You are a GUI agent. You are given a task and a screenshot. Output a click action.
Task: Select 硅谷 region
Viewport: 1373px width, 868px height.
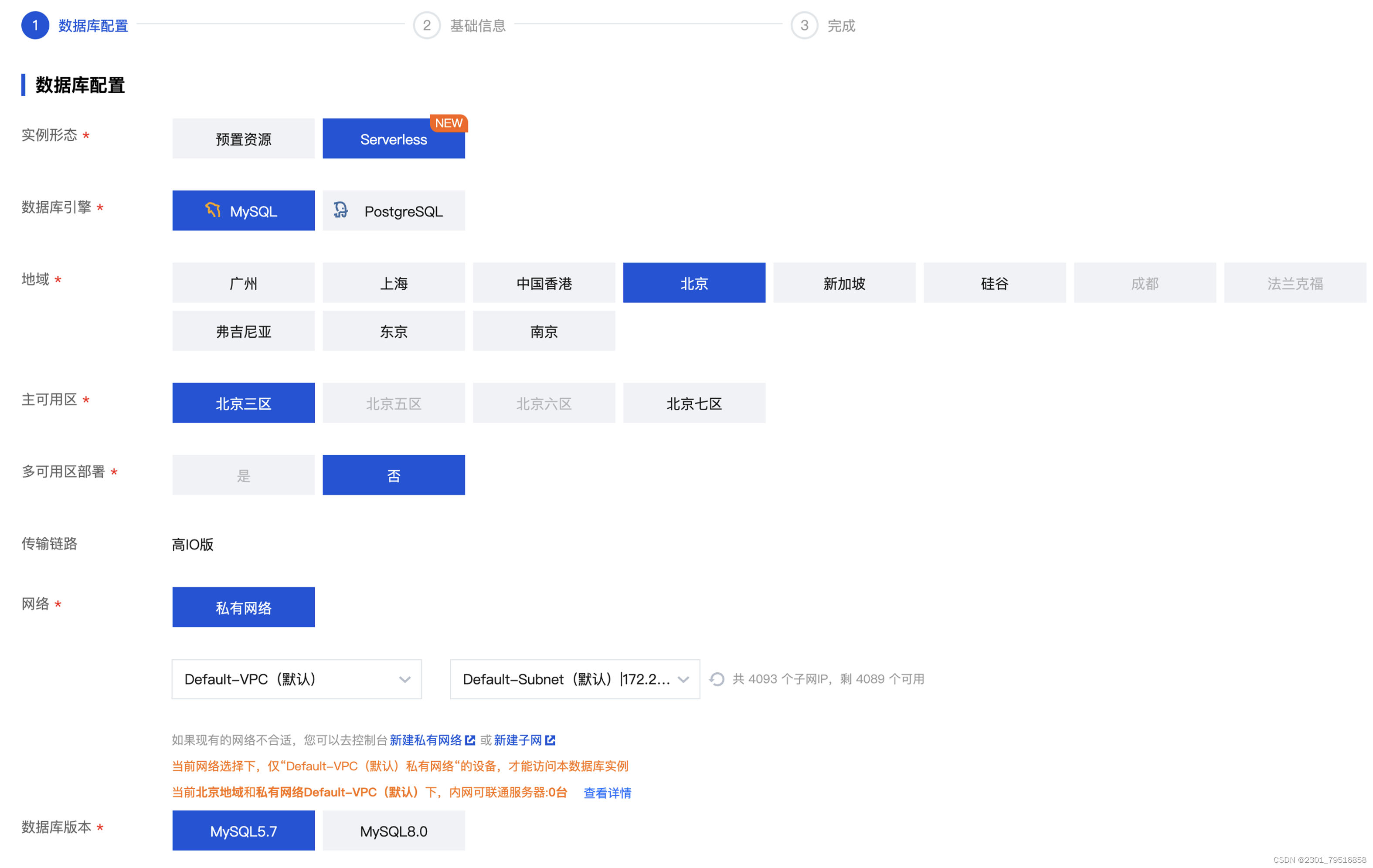coord(994,283)
